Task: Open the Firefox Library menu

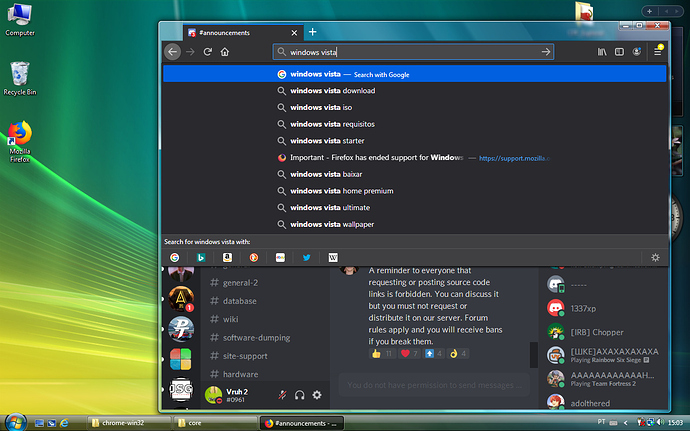Action: point(602,52)
